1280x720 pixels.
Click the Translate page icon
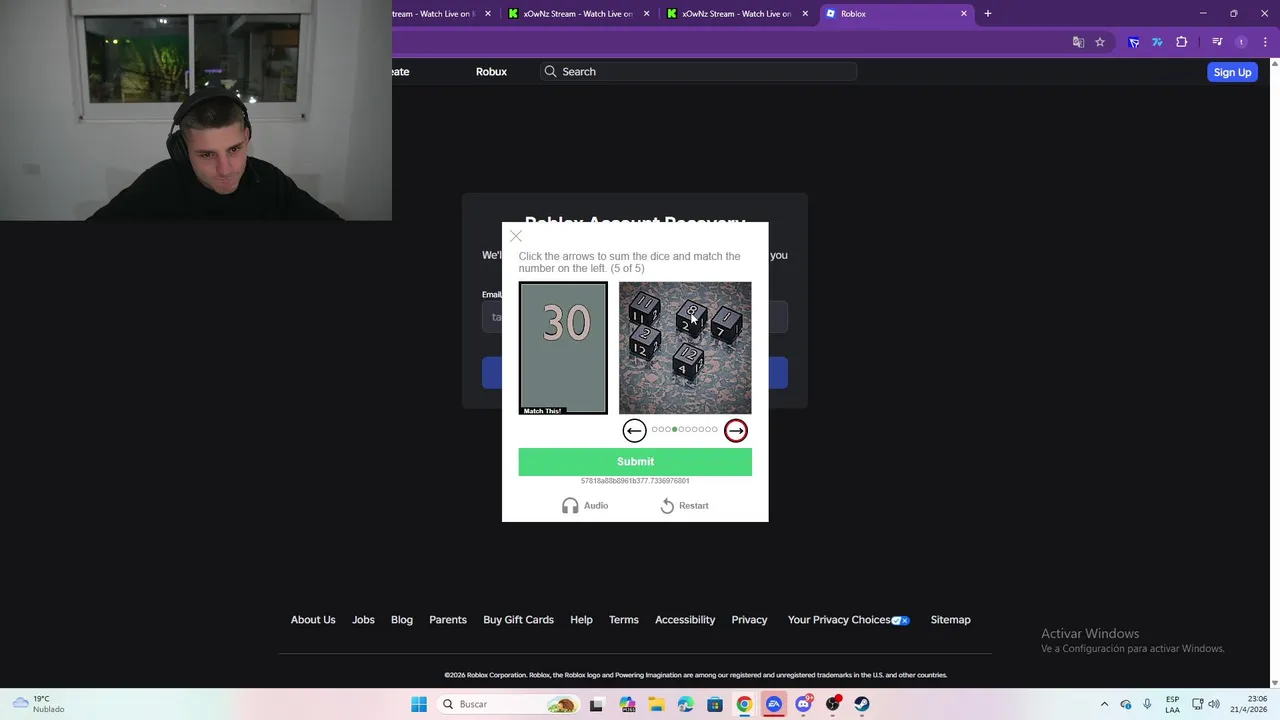coord(1078,42)
